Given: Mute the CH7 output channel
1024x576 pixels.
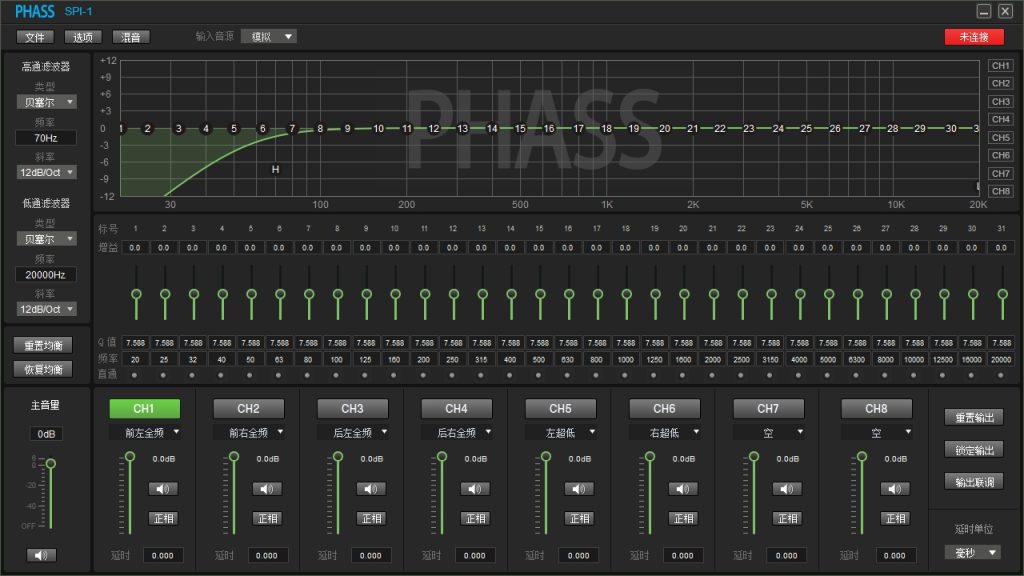Looking at the screenshot, I should [x=786, y=488].
